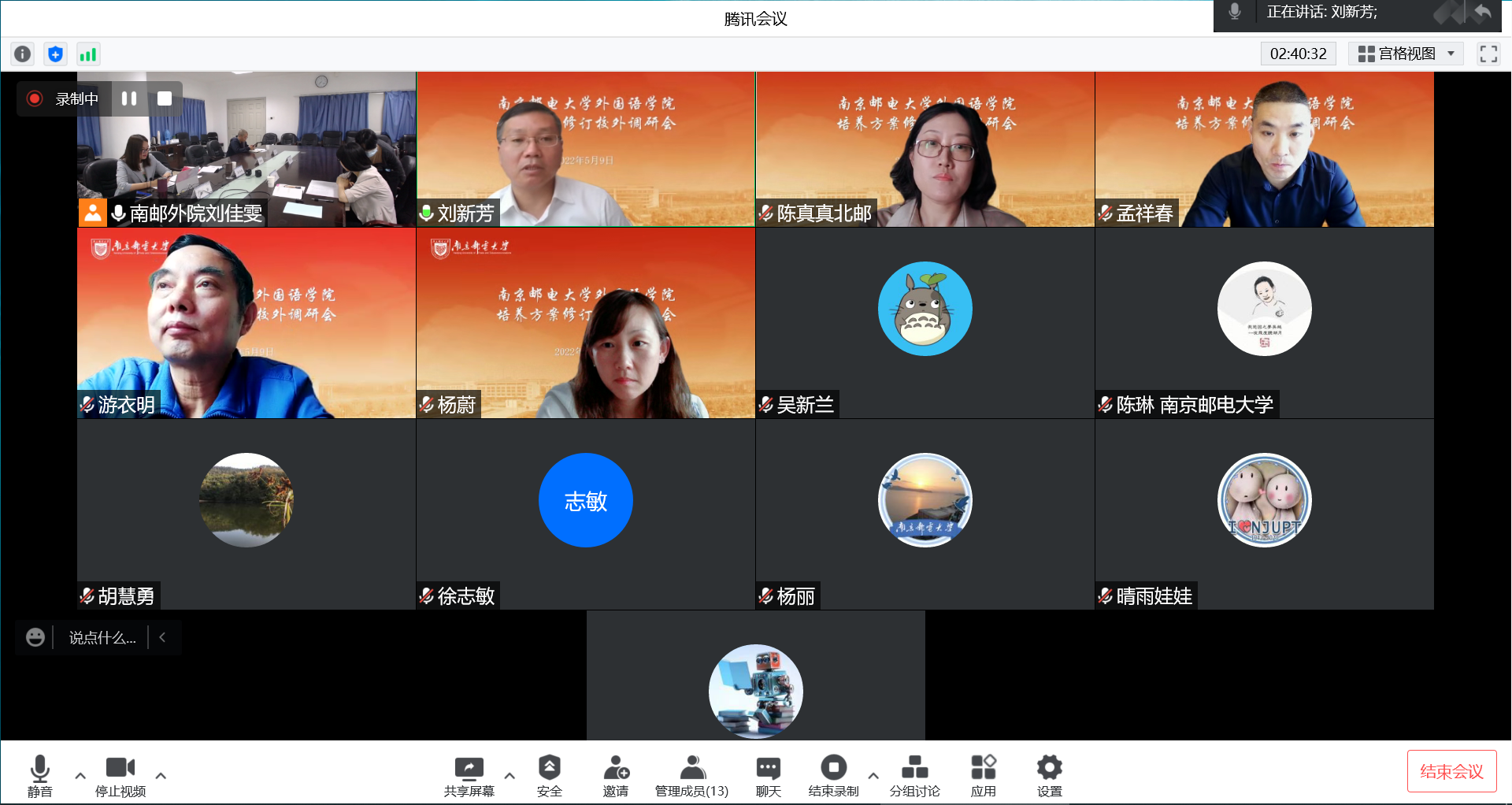Expand the share screen options arrow
This screenshot has height=805, width=1512.
(510, 776)
